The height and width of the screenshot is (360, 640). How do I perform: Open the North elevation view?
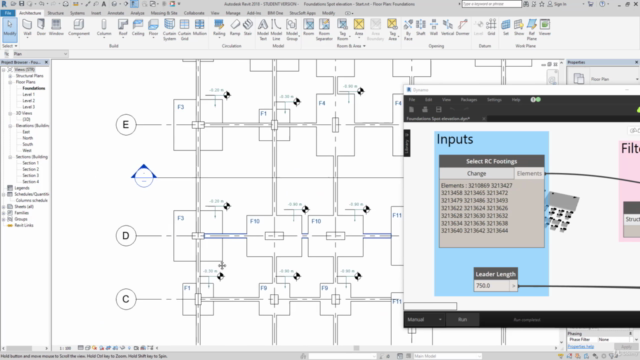pyautogui.click(x=28, y=138)
